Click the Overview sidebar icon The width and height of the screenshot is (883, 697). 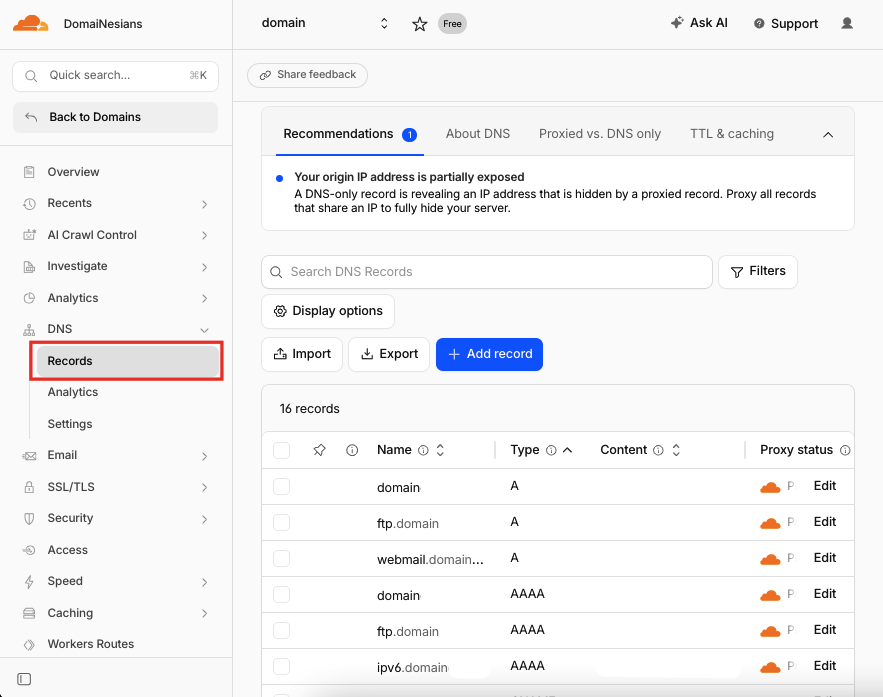tap(29, 172)
